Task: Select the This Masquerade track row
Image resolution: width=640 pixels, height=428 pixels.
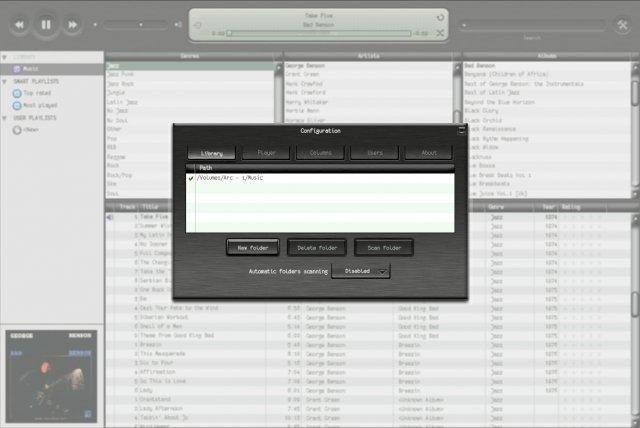Action: coord(367,354)
